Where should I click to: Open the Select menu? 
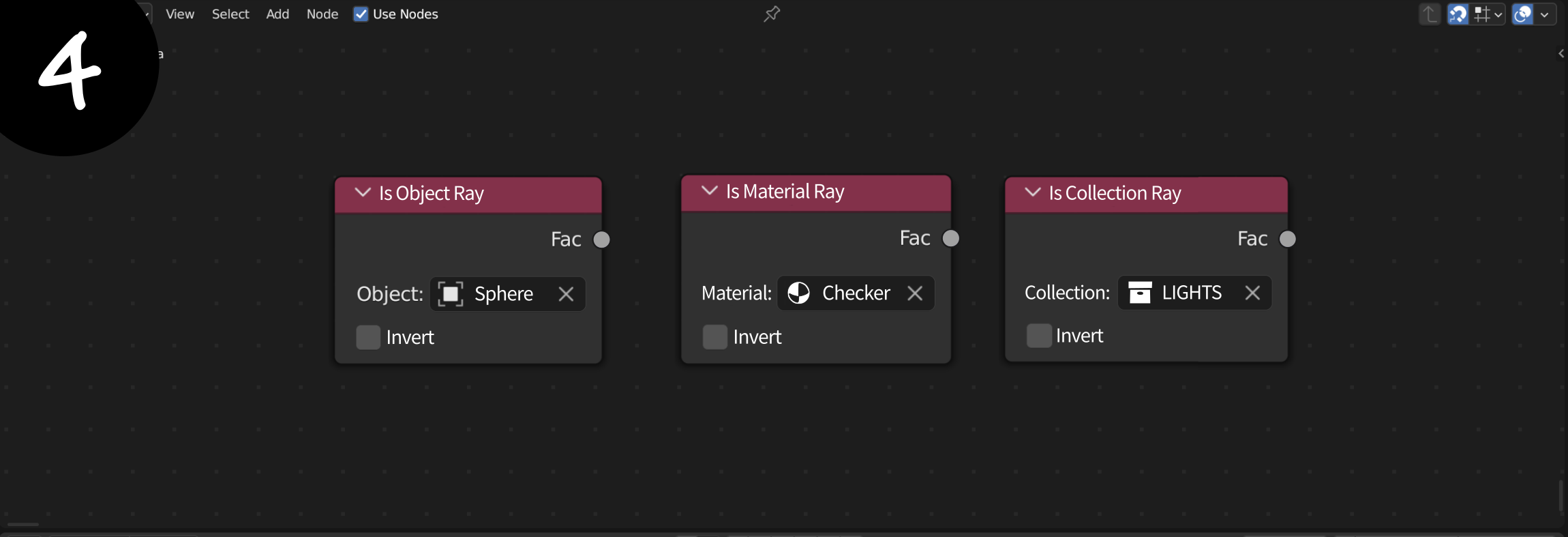pyautogui.click(x=230, y=14)
